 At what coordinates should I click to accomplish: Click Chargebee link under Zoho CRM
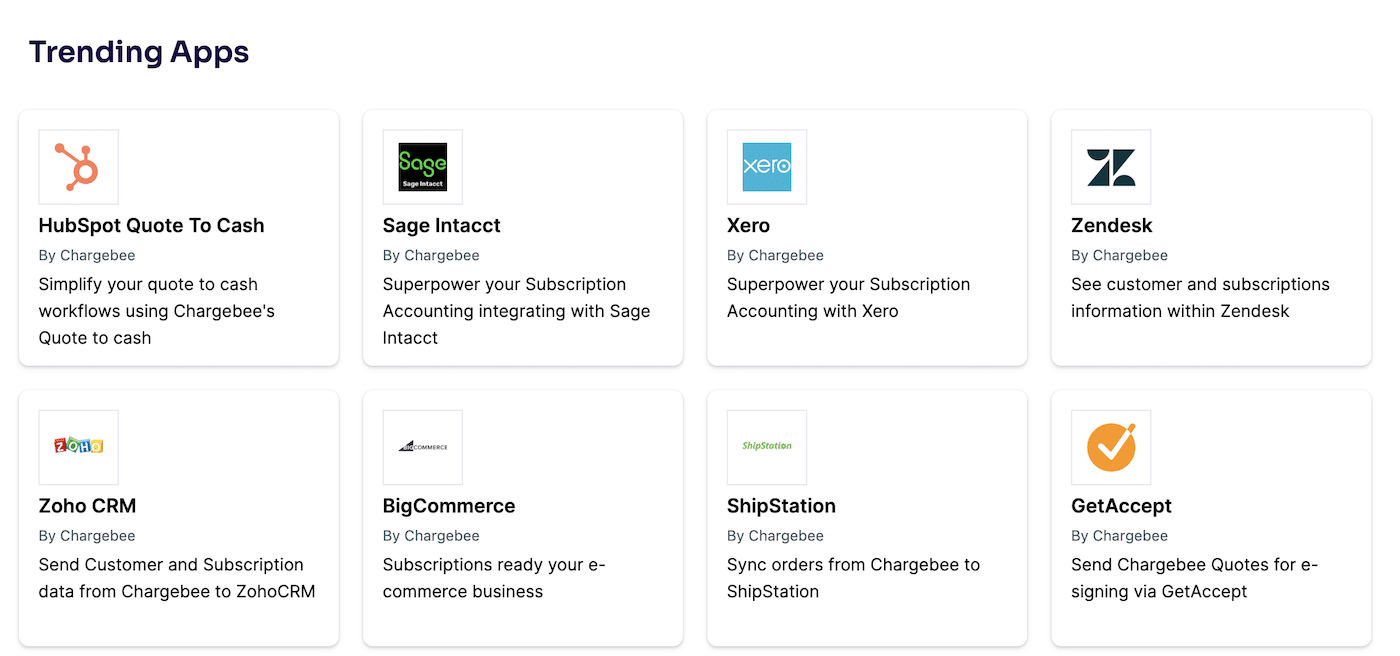click(x=97, y=535)
